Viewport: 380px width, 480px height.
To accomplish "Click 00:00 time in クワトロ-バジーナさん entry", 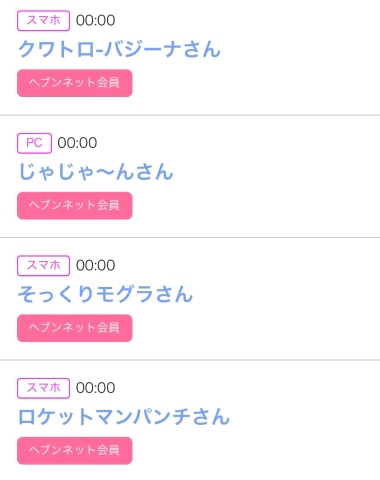I will tap(96, 21).
